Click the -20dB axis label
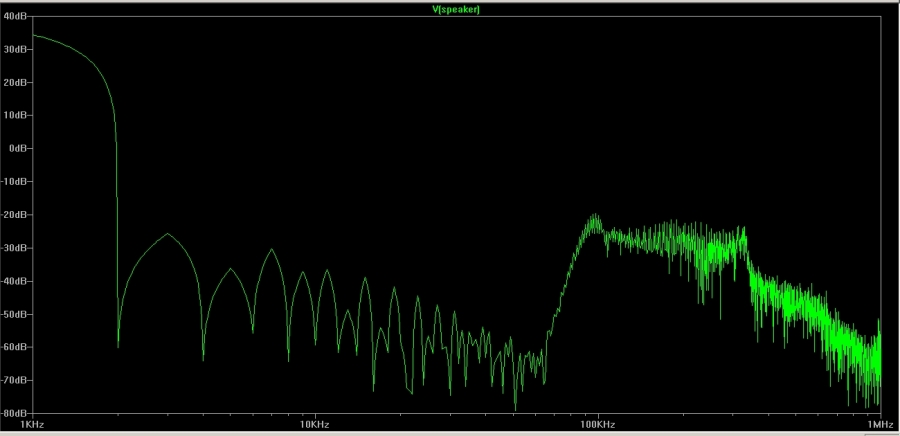Image resolution: width=900 pixels, height=436 pixels. (x=13, y=215)
